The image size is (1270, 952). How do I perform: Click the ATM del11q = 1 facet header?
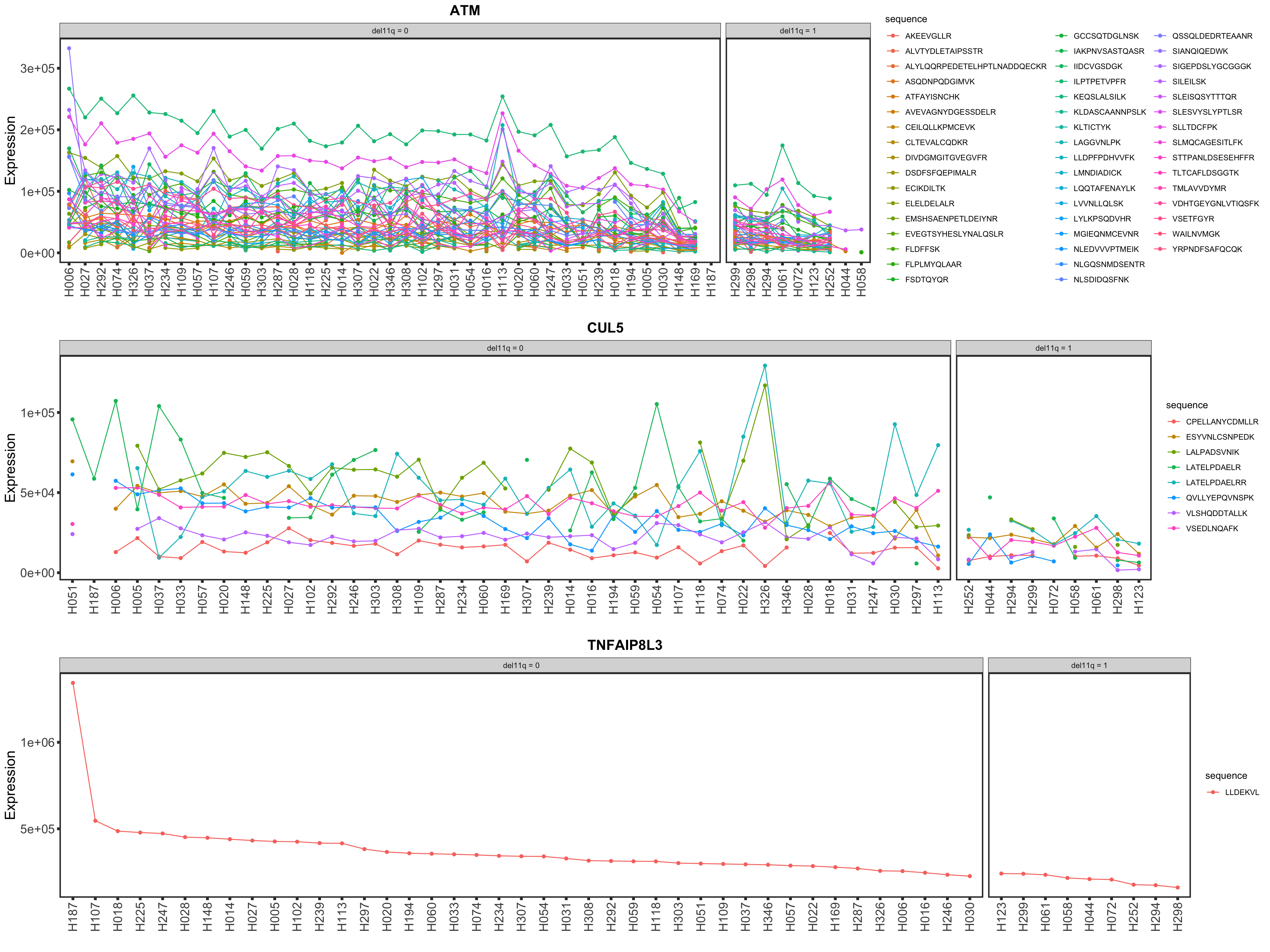pos(797,31)
